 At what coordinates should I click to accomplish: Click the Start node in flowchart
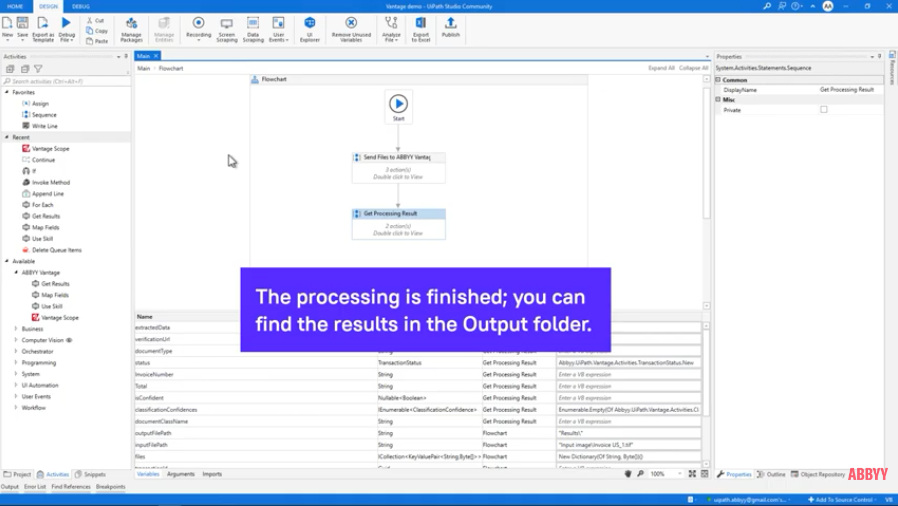click(399, 106)
